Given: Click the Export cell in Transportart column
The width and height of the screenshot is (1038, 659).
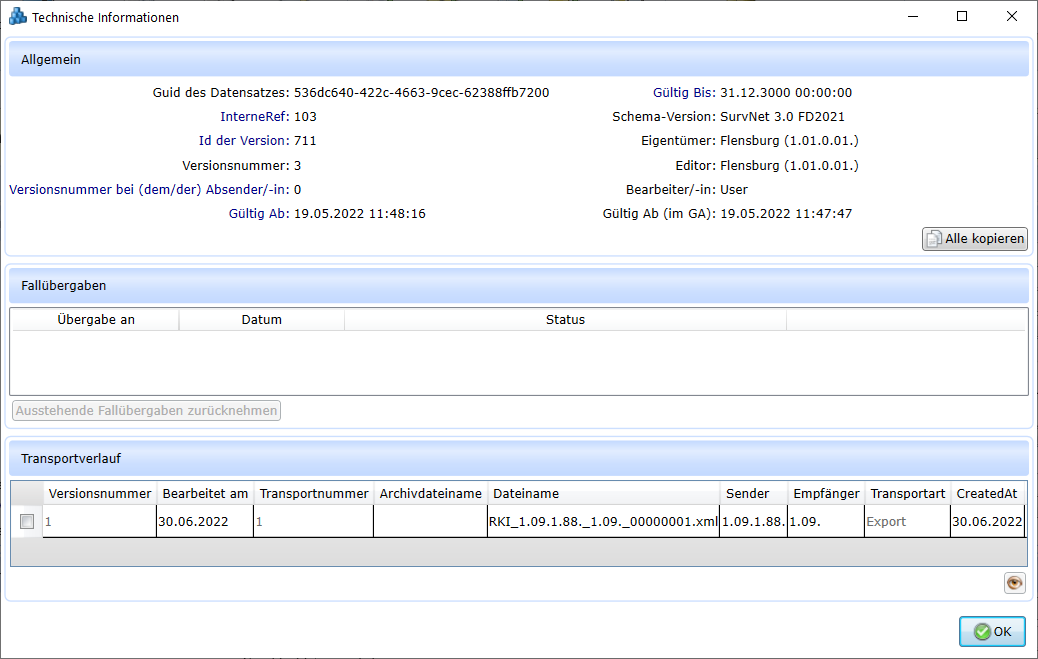Looking at the screenshot, I should [886, 521].
